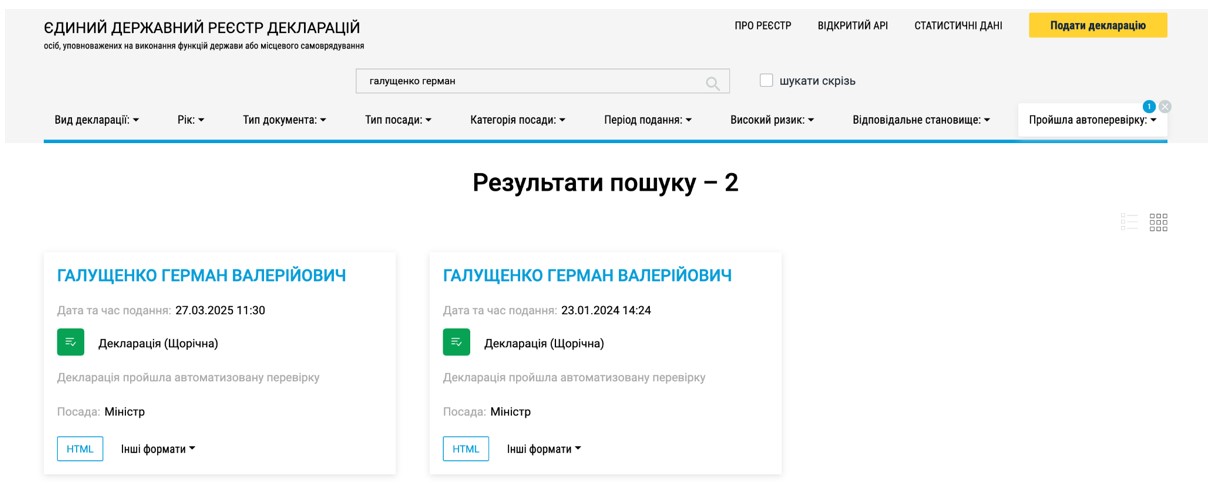Click green declaration icon in 2025 card
1209x494 pixels.
pos(71,342)
